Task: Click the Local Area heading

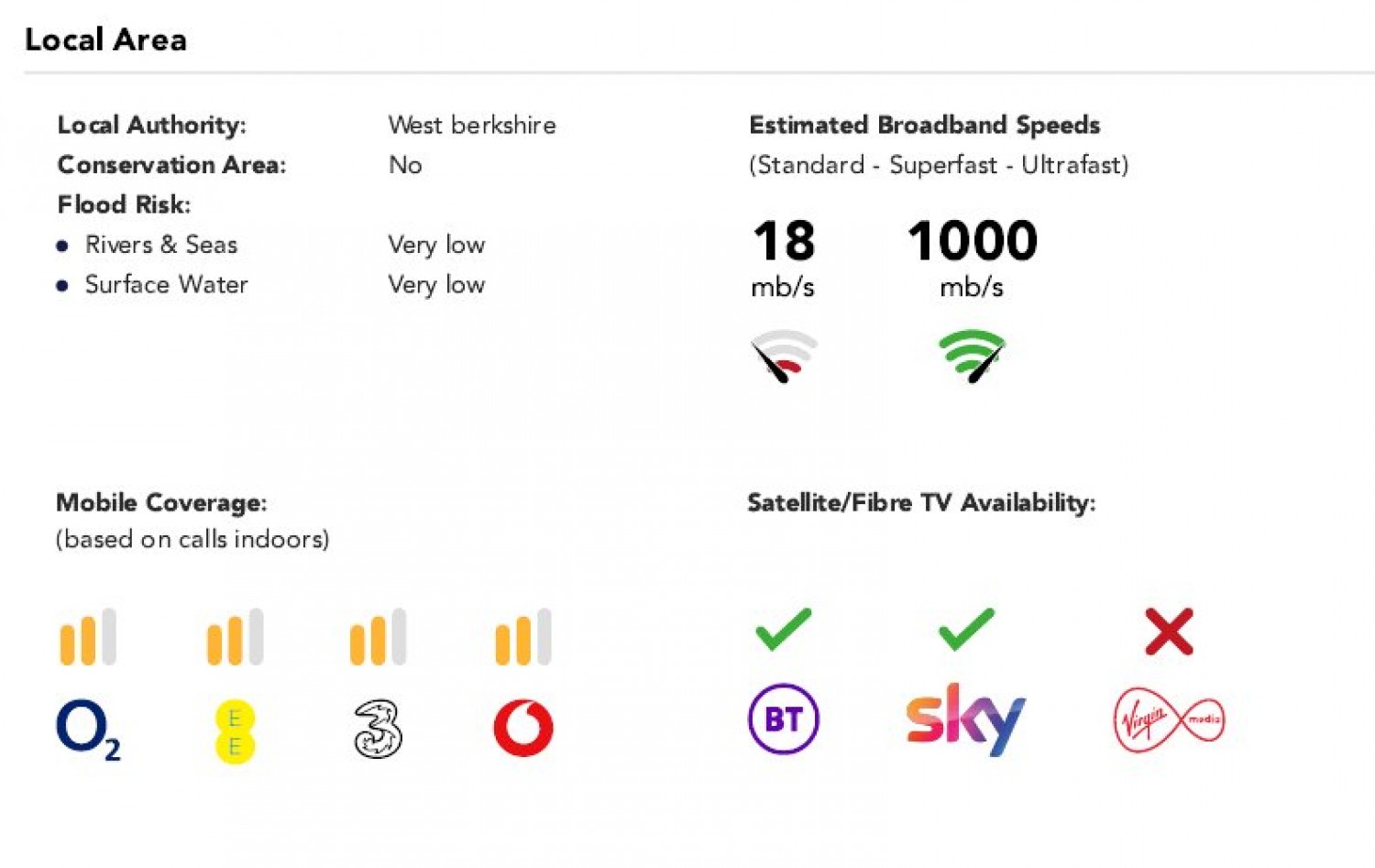Action: point(105,39)
